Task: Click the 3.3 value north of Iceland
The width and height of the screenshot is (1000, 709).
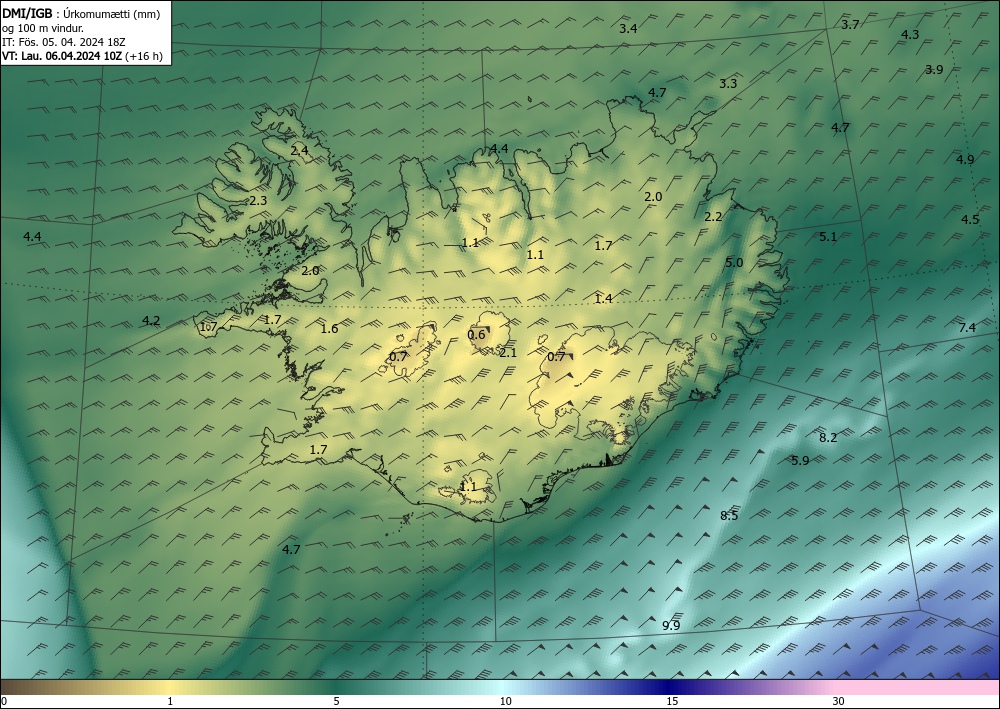Action: (x=728, y=84)
